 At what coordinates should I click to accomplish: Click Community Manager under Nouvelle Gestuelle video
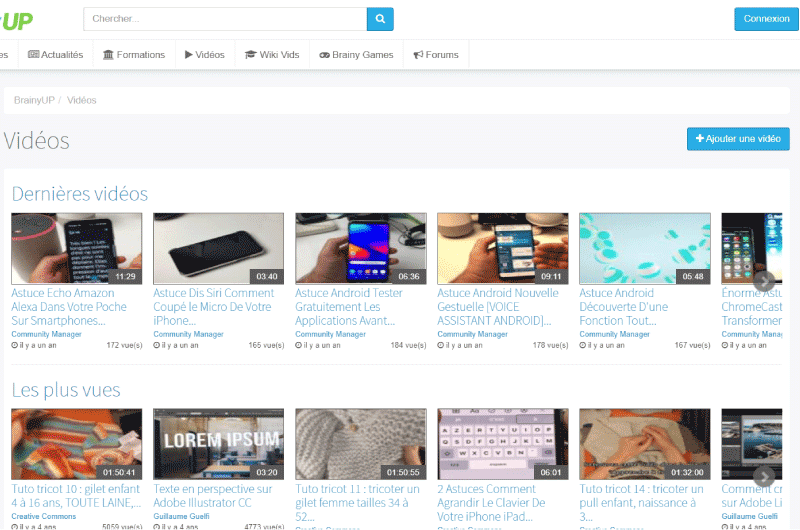(472, 334)
